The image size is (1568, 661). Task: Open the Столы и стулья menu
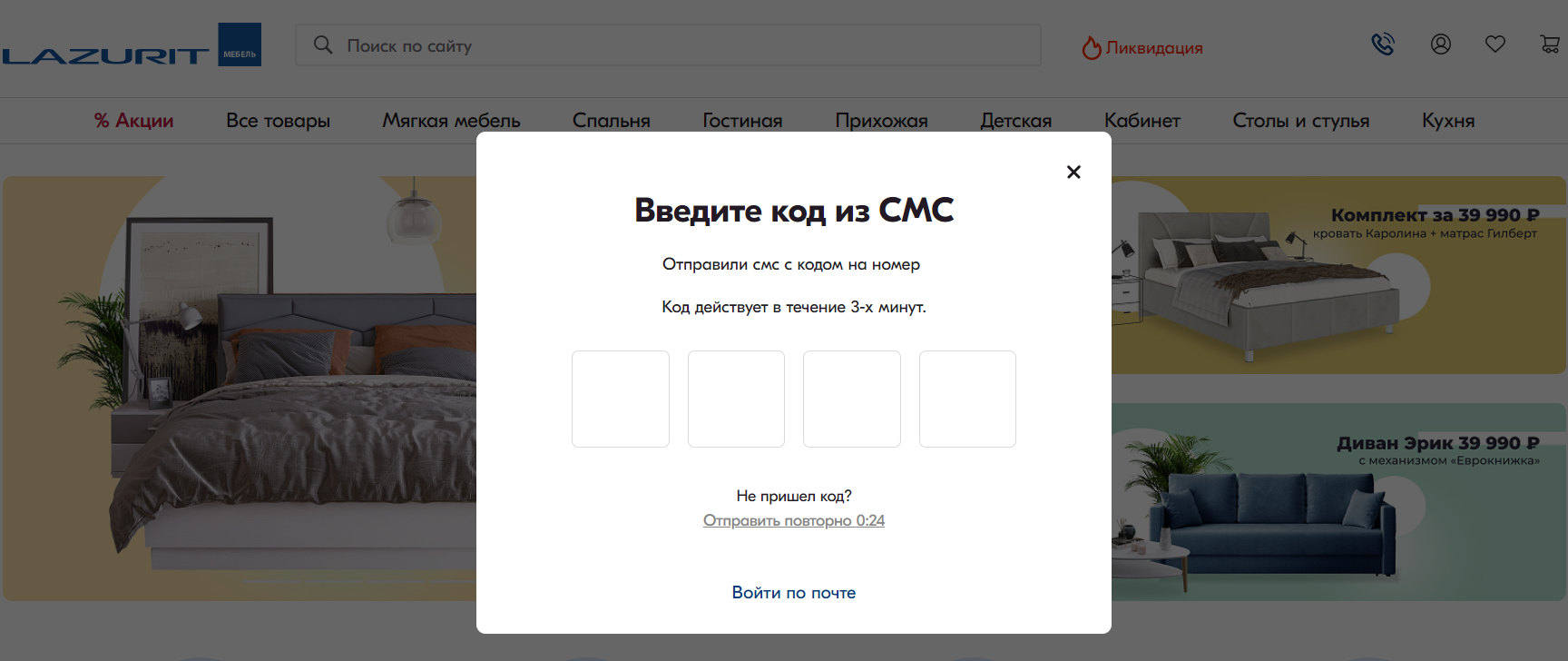(x=1301, y=121)
